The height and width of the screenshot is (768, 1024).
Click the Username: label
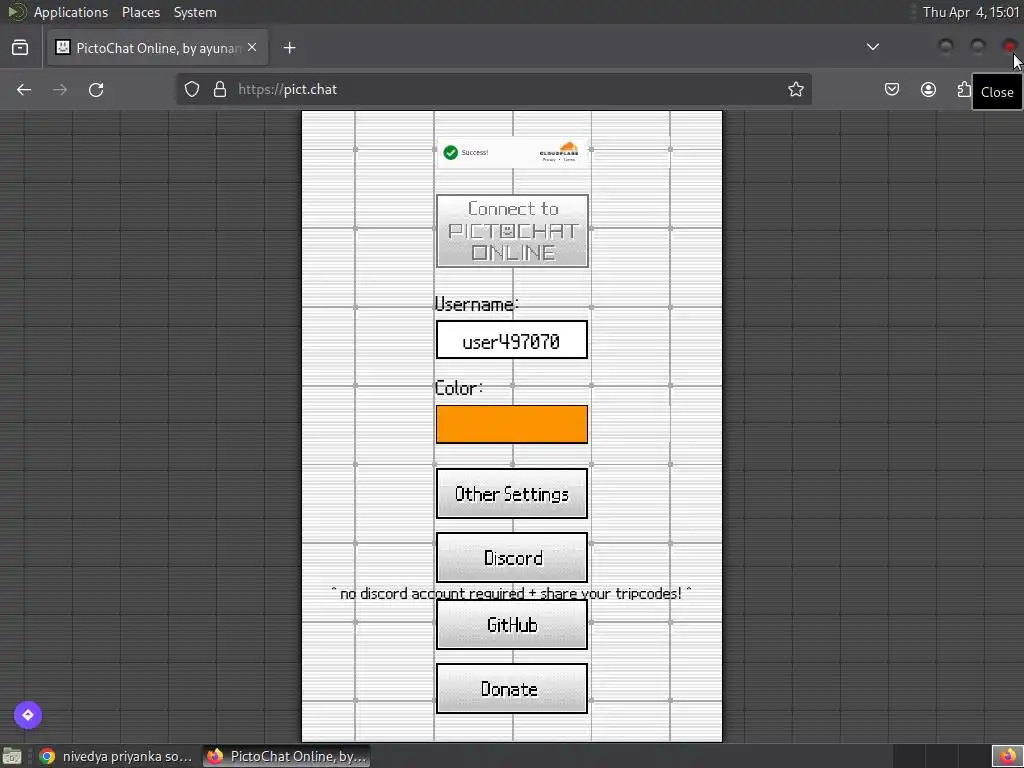pos(477,304)
